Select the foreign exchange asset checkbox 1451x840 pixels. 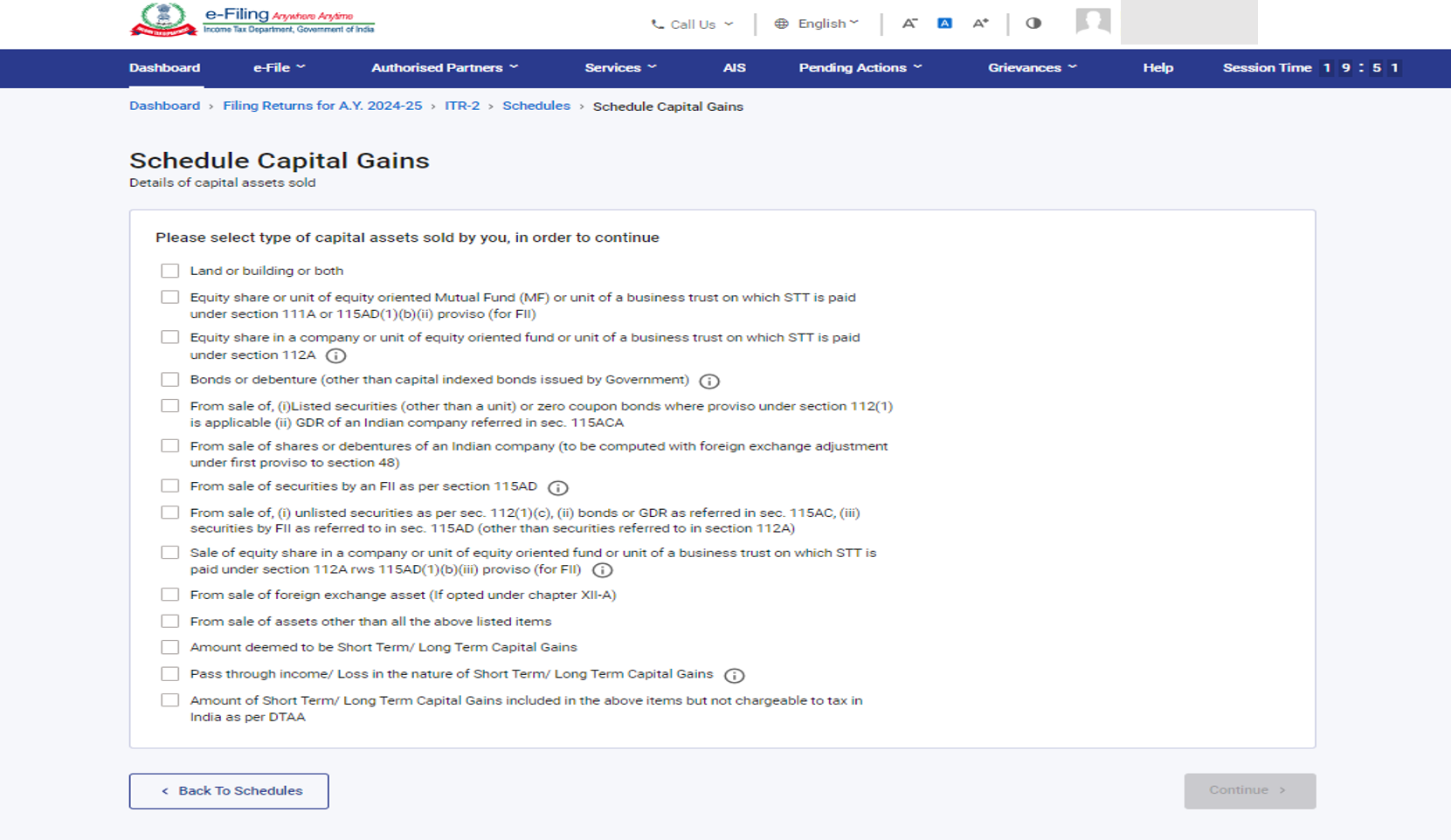click(x=170, y=595)
